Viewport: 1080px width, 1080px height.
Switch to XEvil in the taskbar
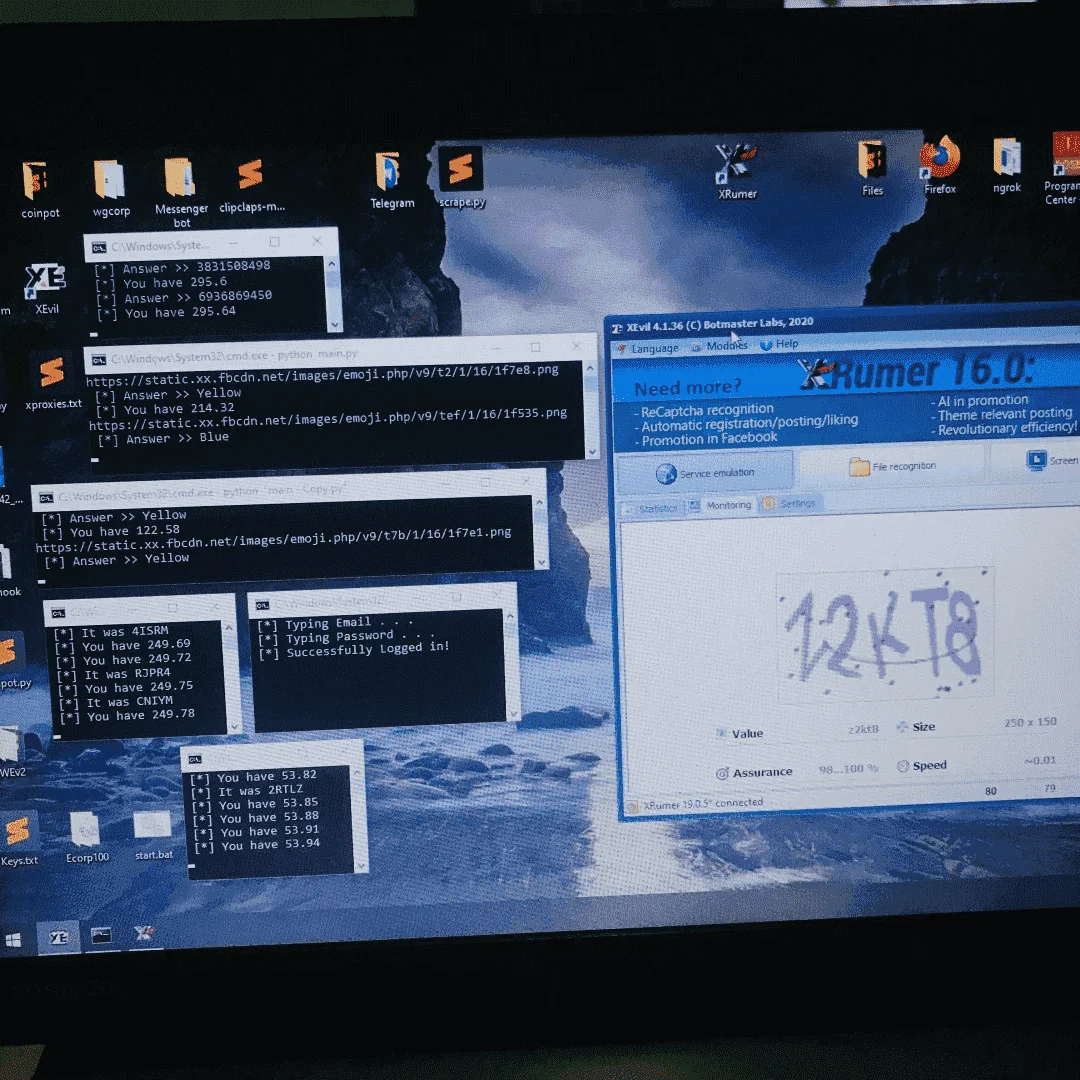59,937
